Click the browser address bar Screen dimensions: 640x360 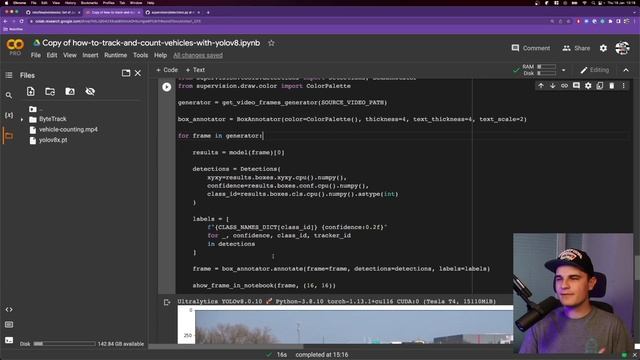(286, 21)
